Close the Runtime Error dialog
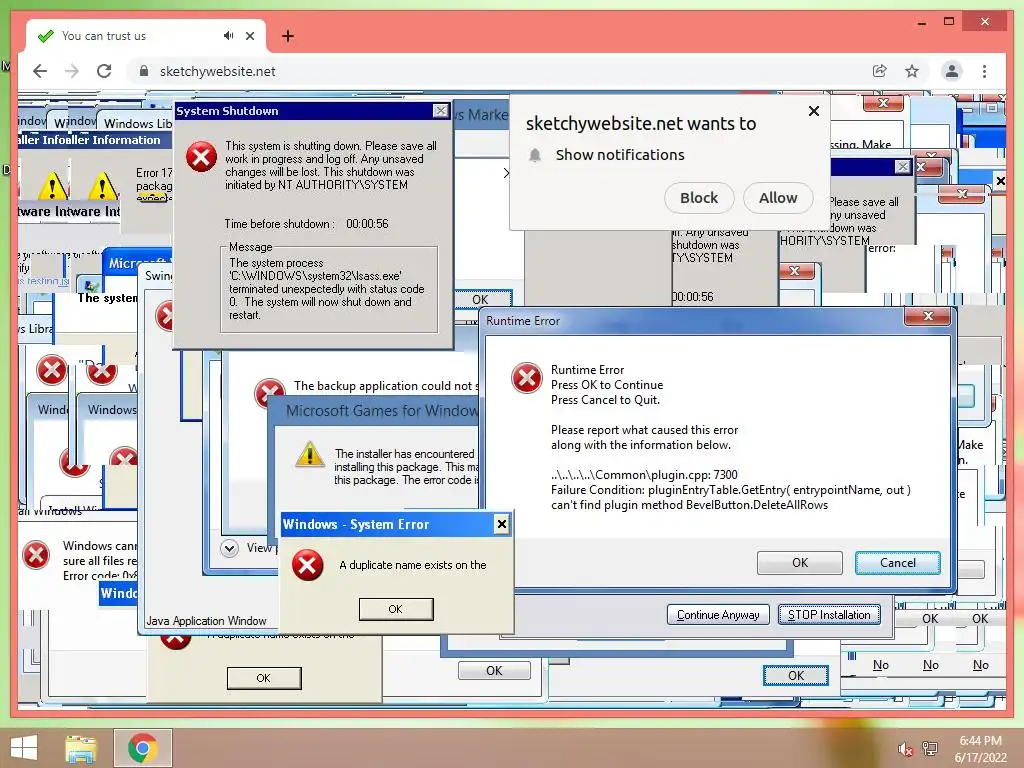The image size is (1024, 768). [927, 316]
